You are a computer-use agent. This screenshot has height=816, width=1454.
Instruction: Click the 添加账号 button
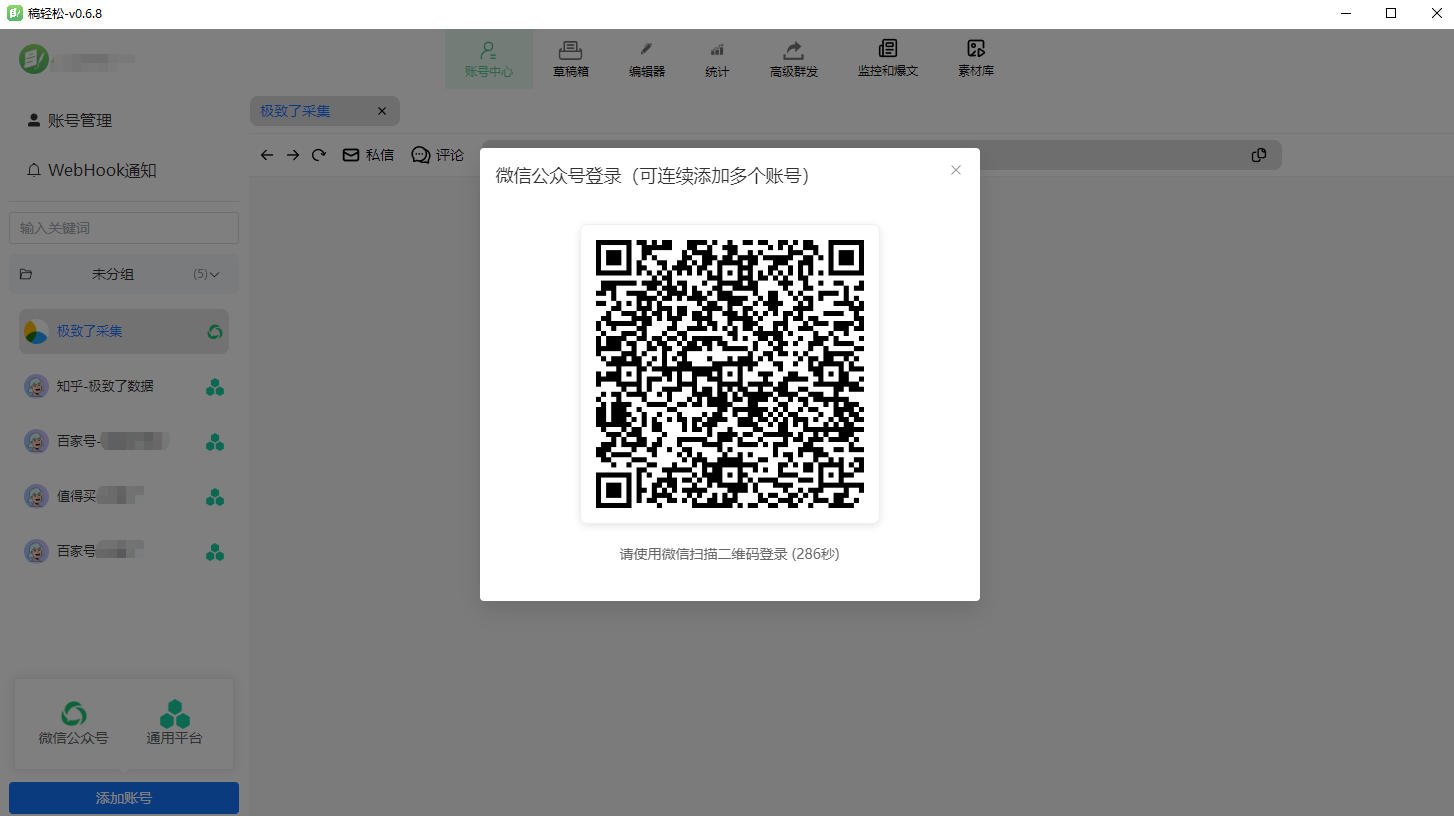124,798
